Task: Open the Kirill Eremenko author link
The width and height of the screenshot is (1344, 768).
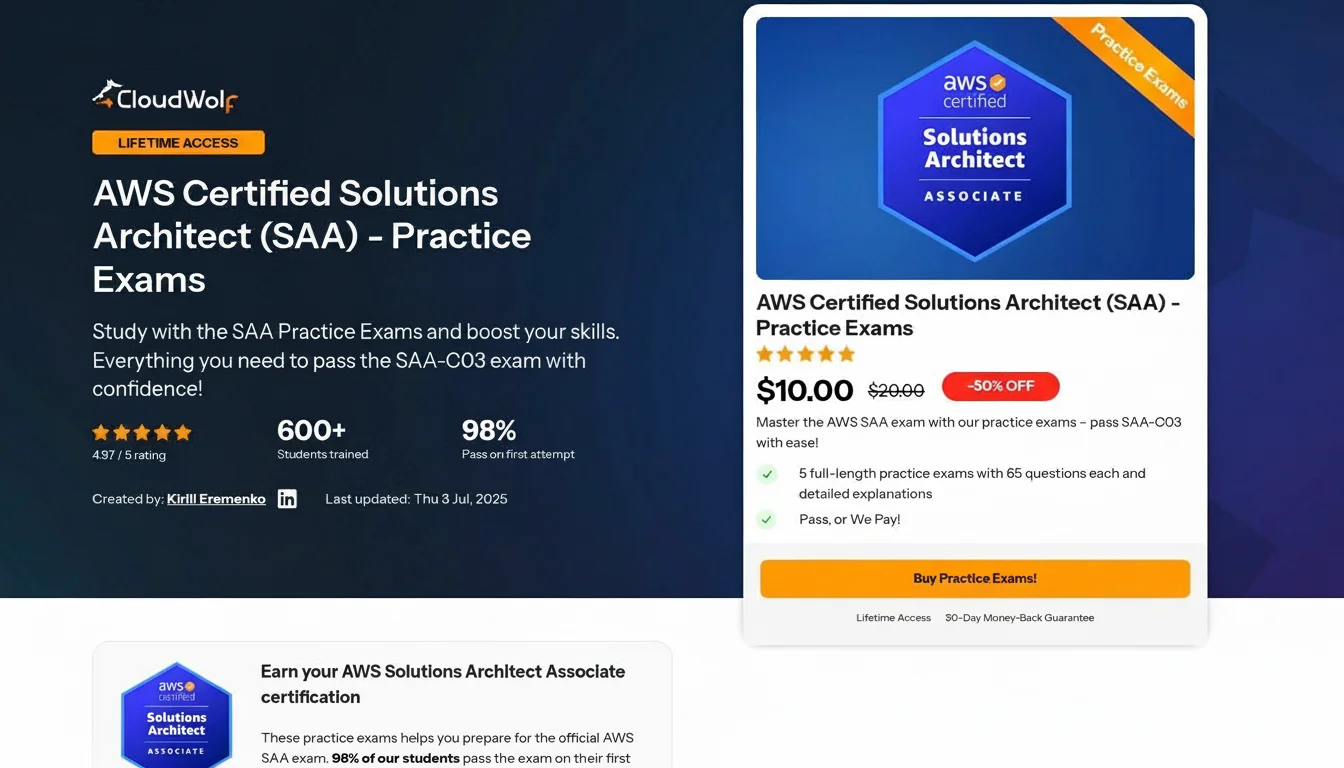Action: click(x=216, y=499)
